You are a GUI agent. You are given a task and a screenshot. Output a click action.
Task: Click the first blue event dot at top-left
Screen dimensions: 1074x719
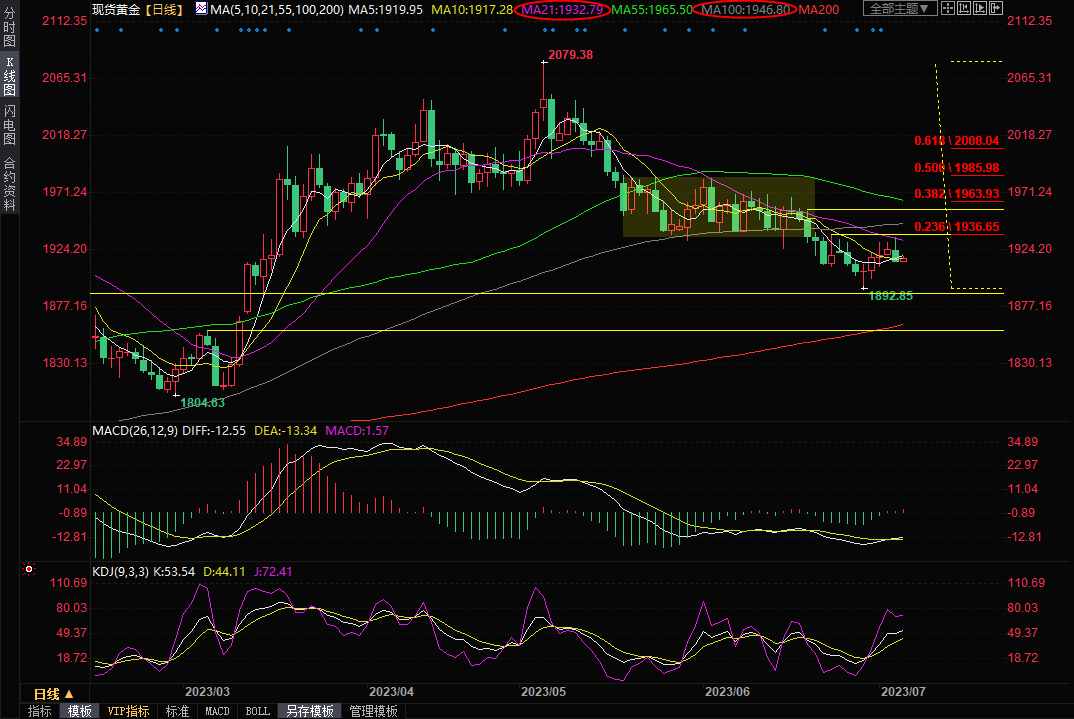point(97,29)
